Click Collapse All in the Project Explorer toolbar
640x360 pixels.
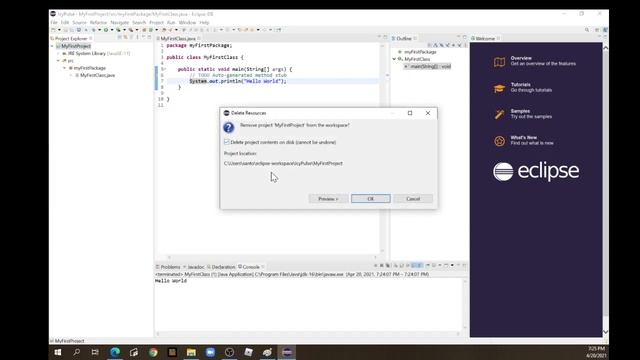(120, 37)
